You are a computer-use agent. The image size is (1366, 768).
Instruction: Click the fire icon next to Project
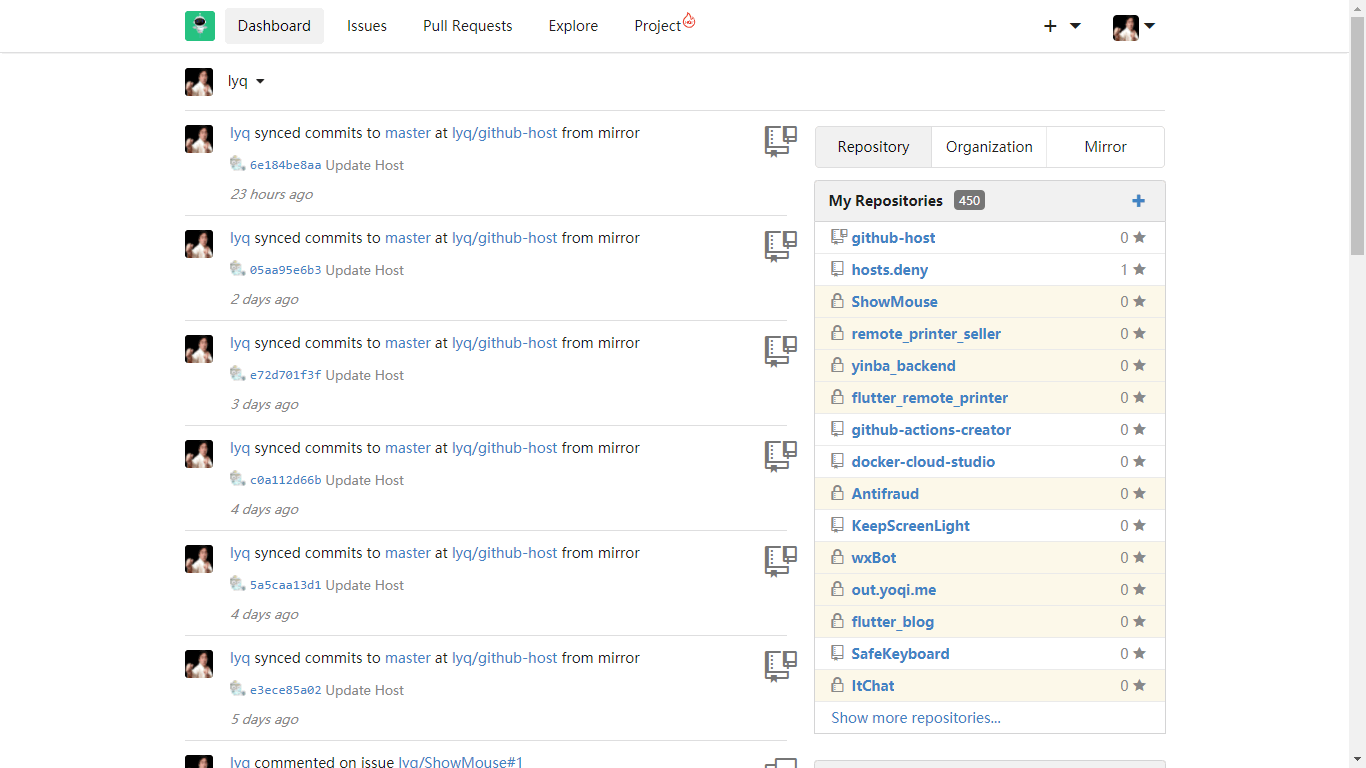689,20
